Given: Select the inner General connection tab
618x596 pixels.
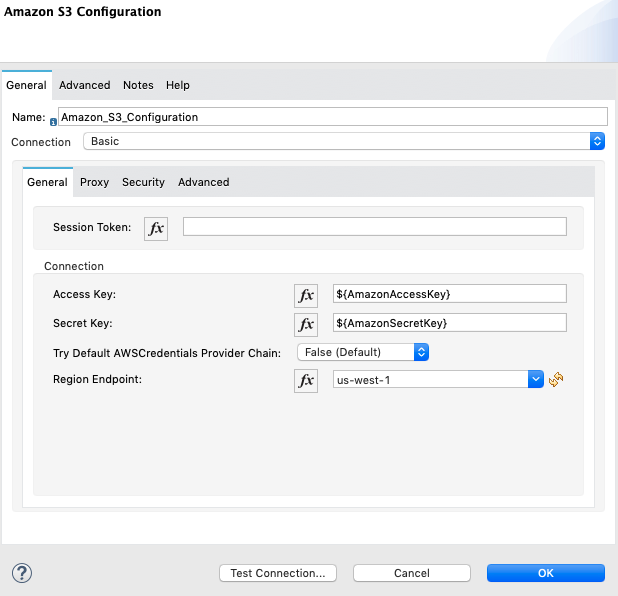Looking at the screenshot, I should (x=47, y=182).
